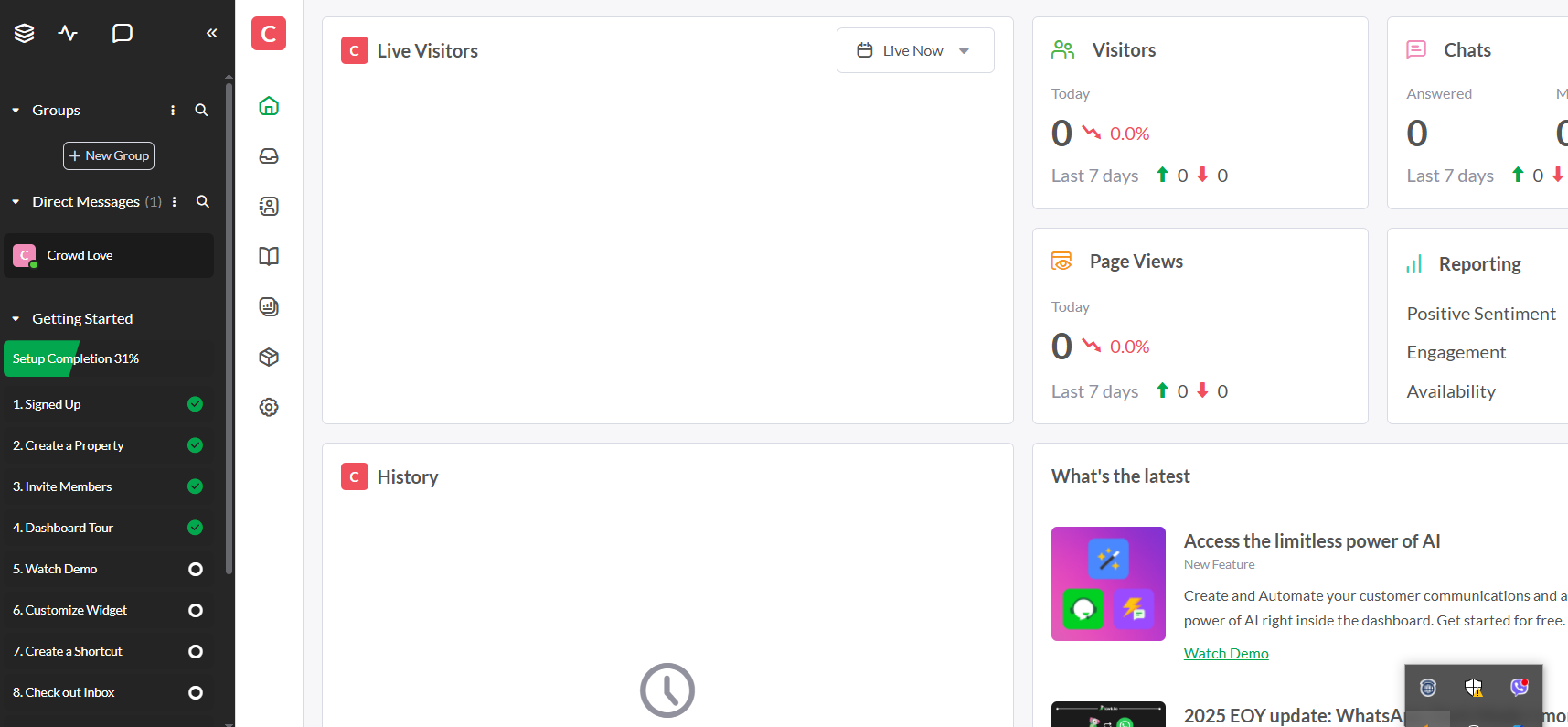Viewport: 1568px width, 727px height.
Task: Select the 6. Customize Widget step
Action: [109, 610]
